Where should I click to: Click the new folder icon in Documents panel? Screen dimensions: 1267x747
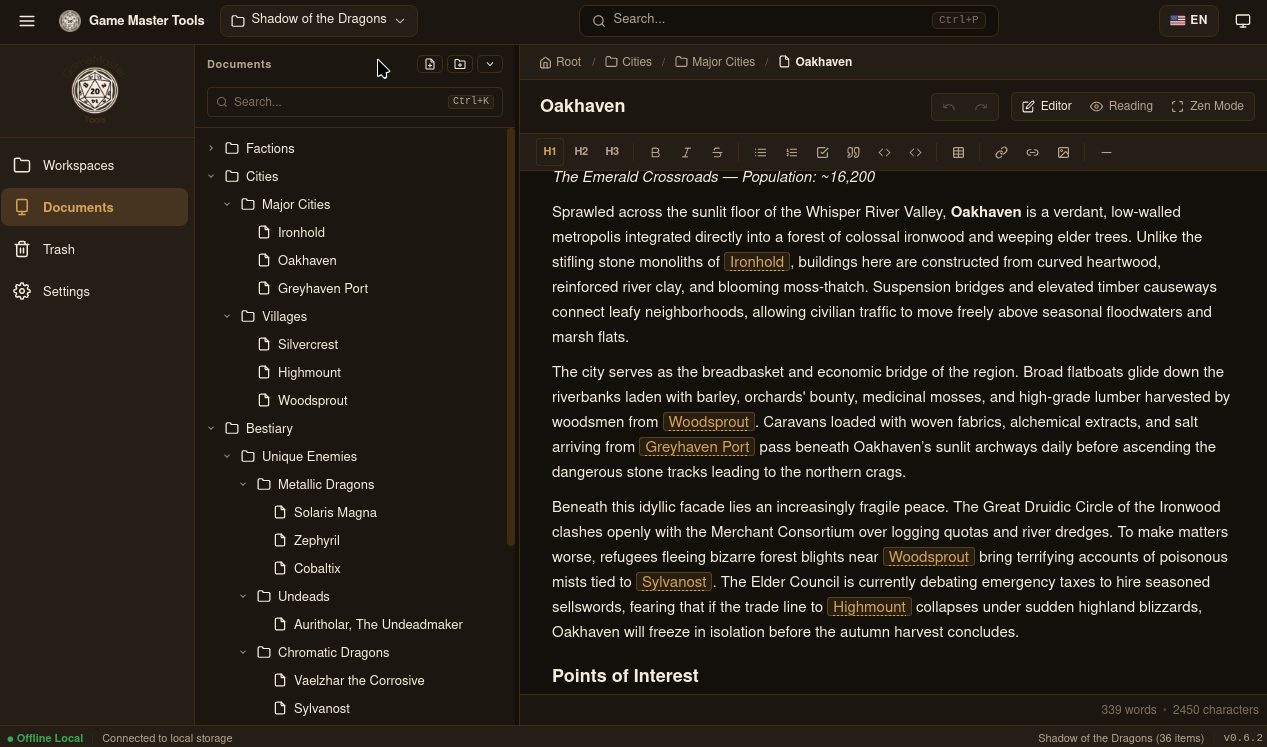(x=460, y=64)
